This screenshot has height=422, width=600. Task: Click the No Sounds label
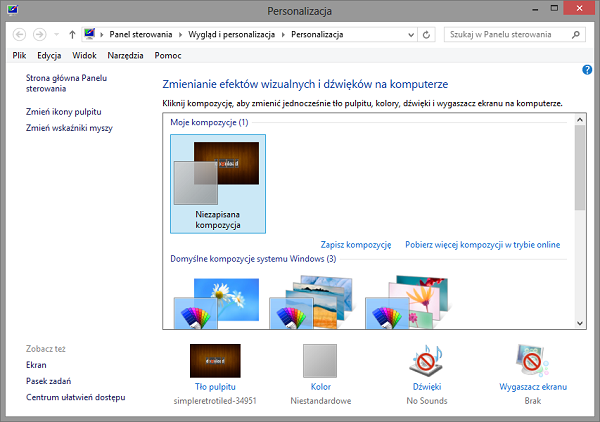tap(427, 401)
